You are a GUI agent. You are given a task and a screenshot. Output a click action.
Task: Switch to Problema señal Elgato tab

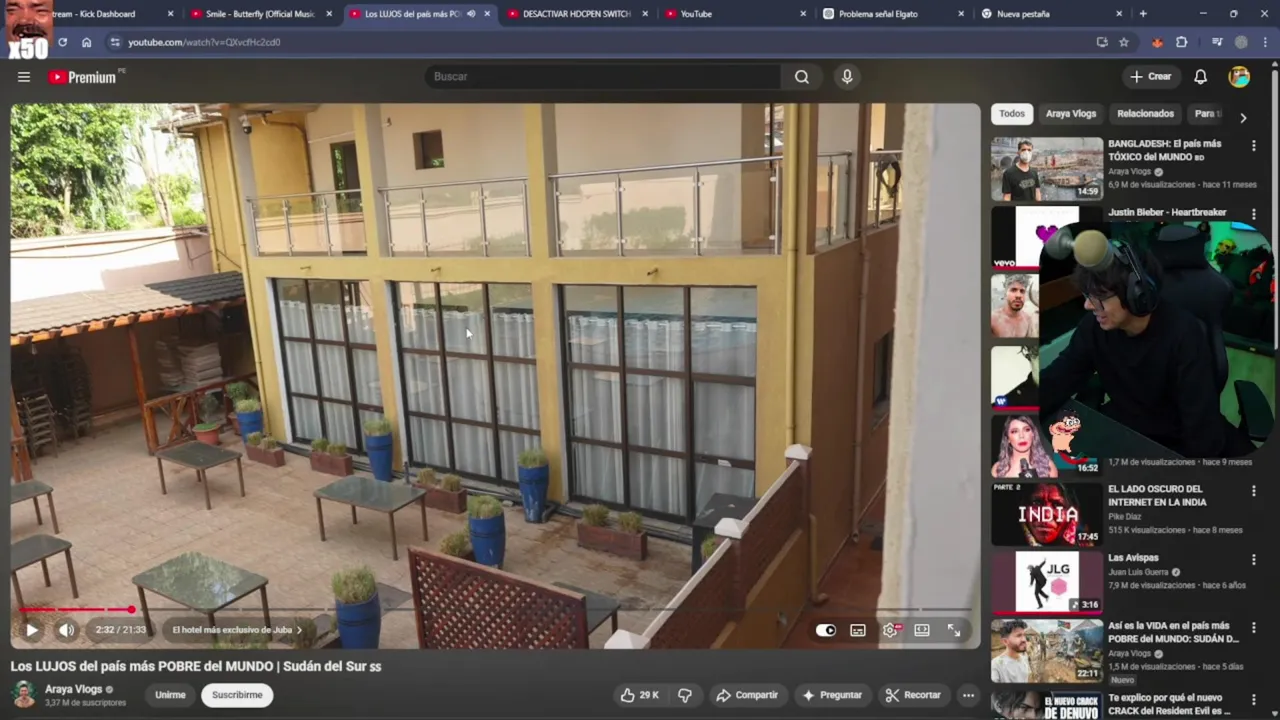coord(893,14)
